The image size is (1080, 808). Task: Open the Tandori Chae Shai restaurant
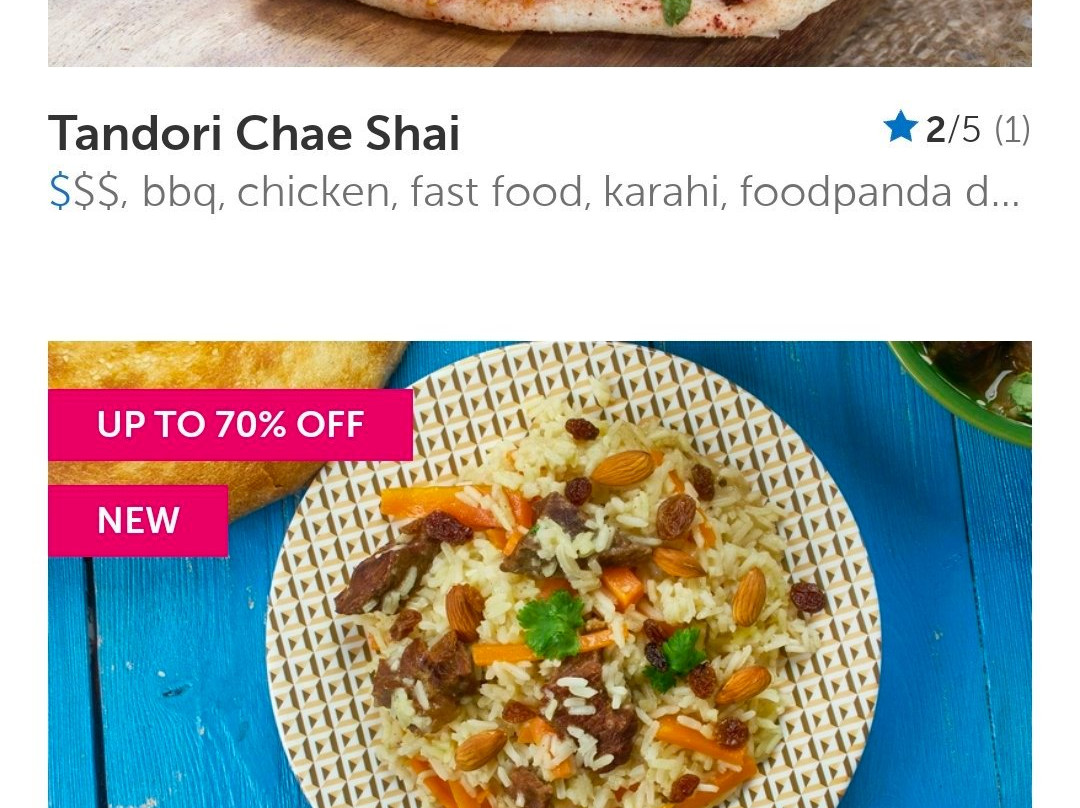click(x=253, y=133)
